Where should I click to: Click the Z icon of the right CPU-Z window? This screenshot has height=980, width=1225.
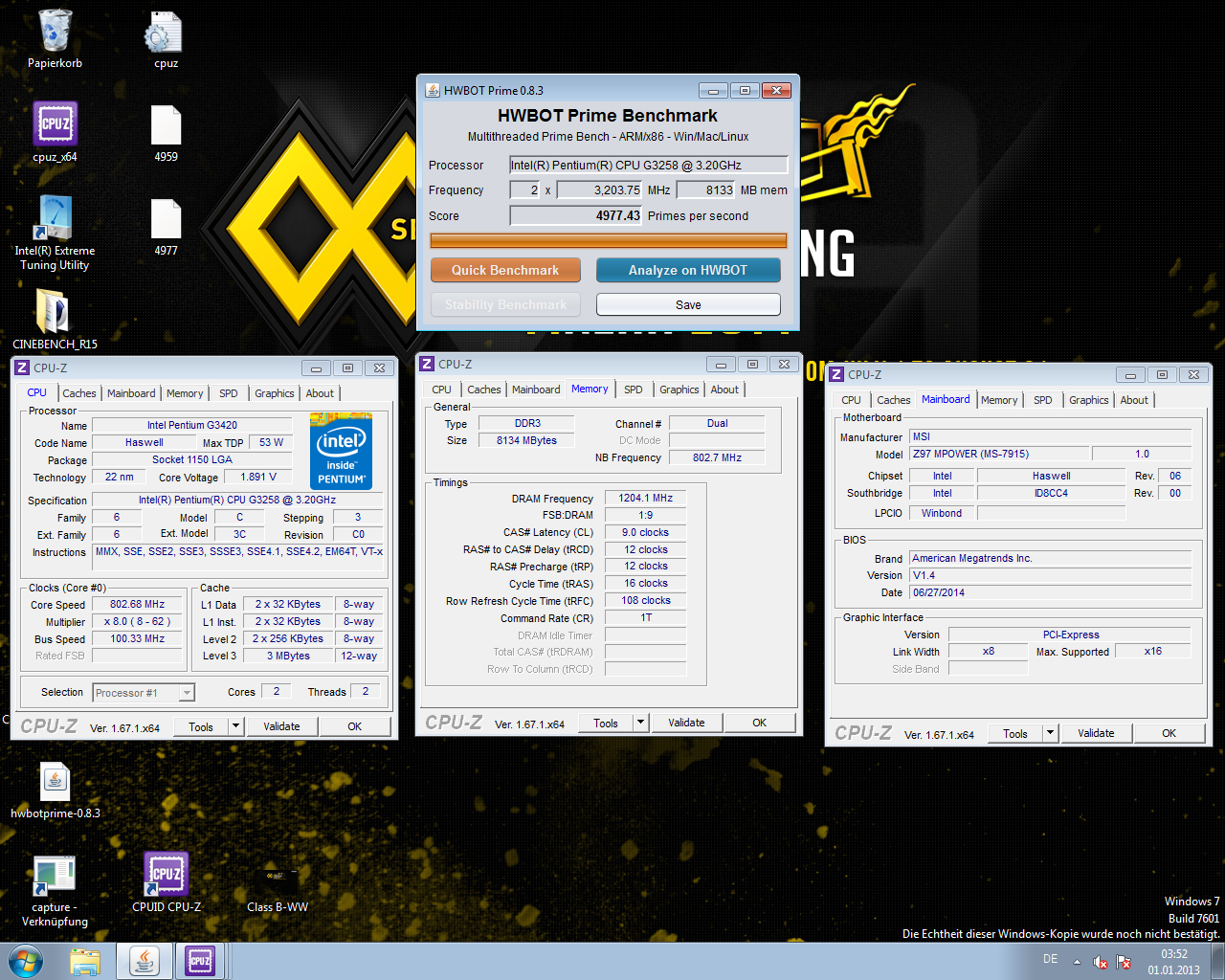[x=836, y=374]
